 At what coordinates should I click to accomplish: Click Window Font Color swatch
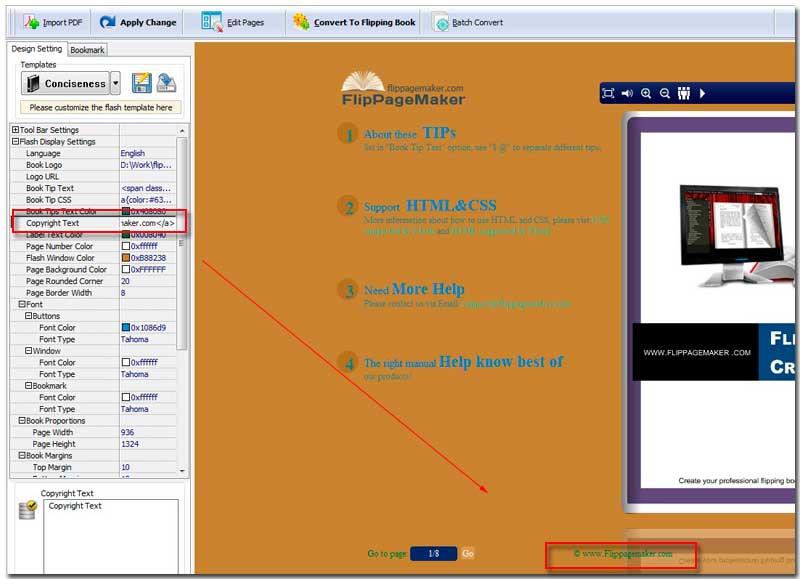click(x=126, y=362)
